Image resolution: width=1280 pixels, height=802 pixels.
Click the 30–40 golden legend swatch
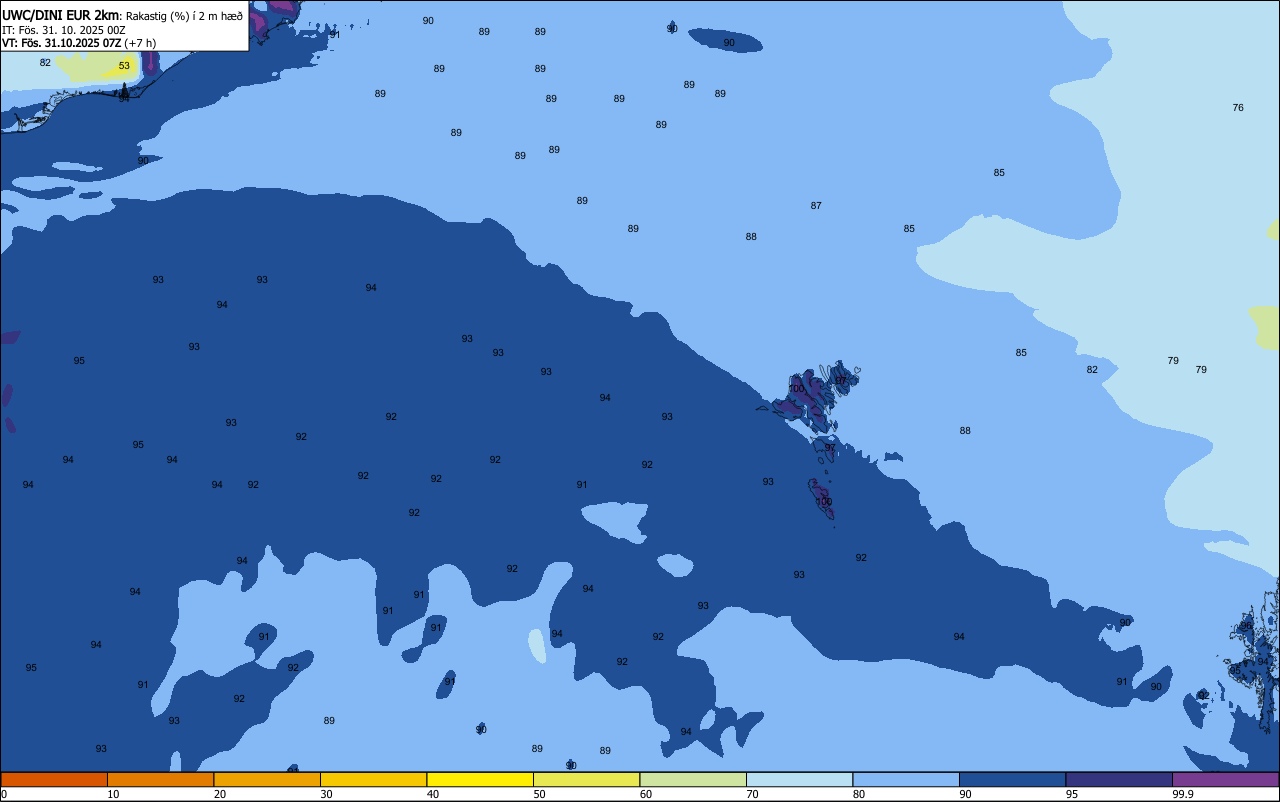[373, 779]
